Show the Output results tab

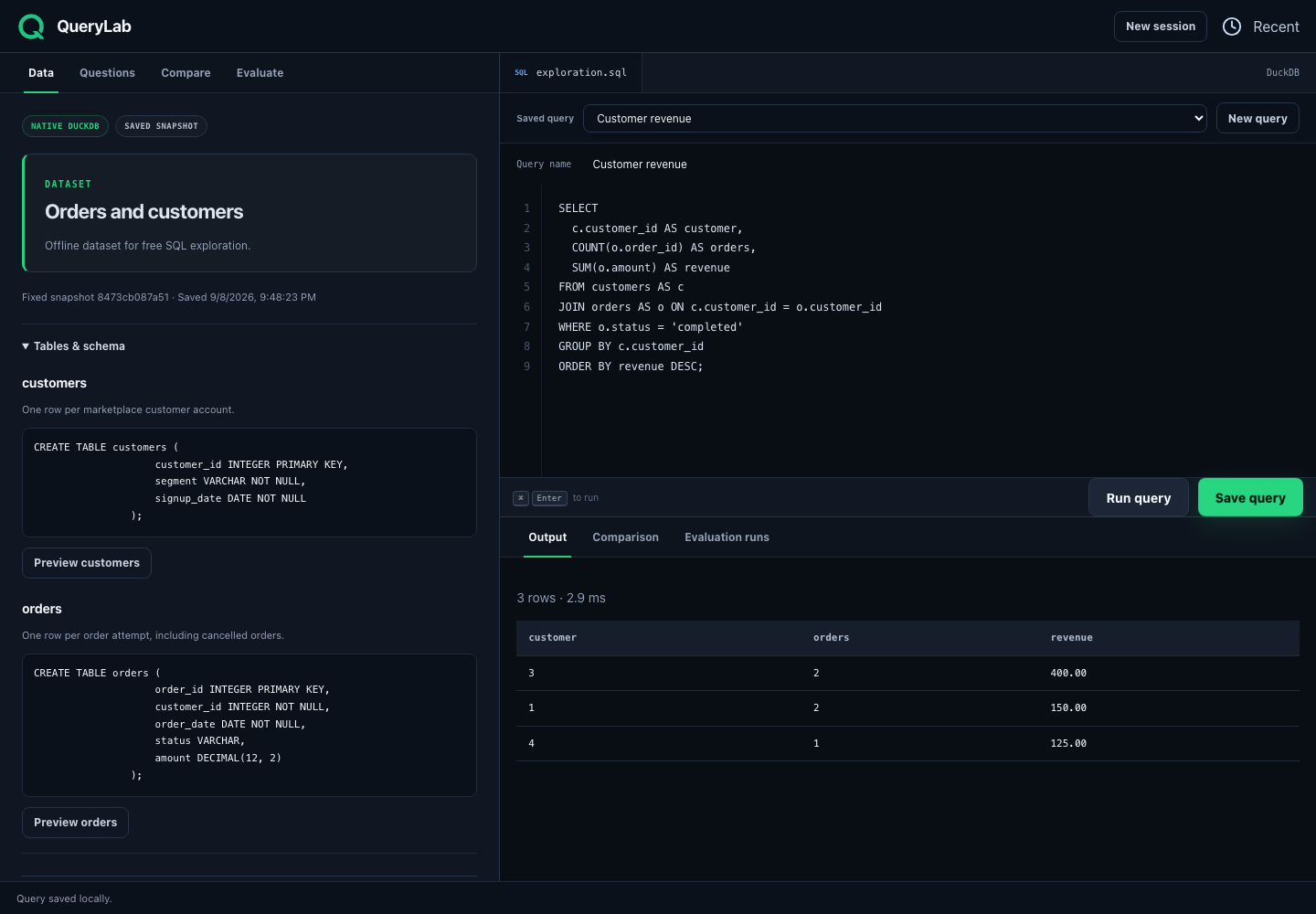pyautogui.click(x=547, y=537)
